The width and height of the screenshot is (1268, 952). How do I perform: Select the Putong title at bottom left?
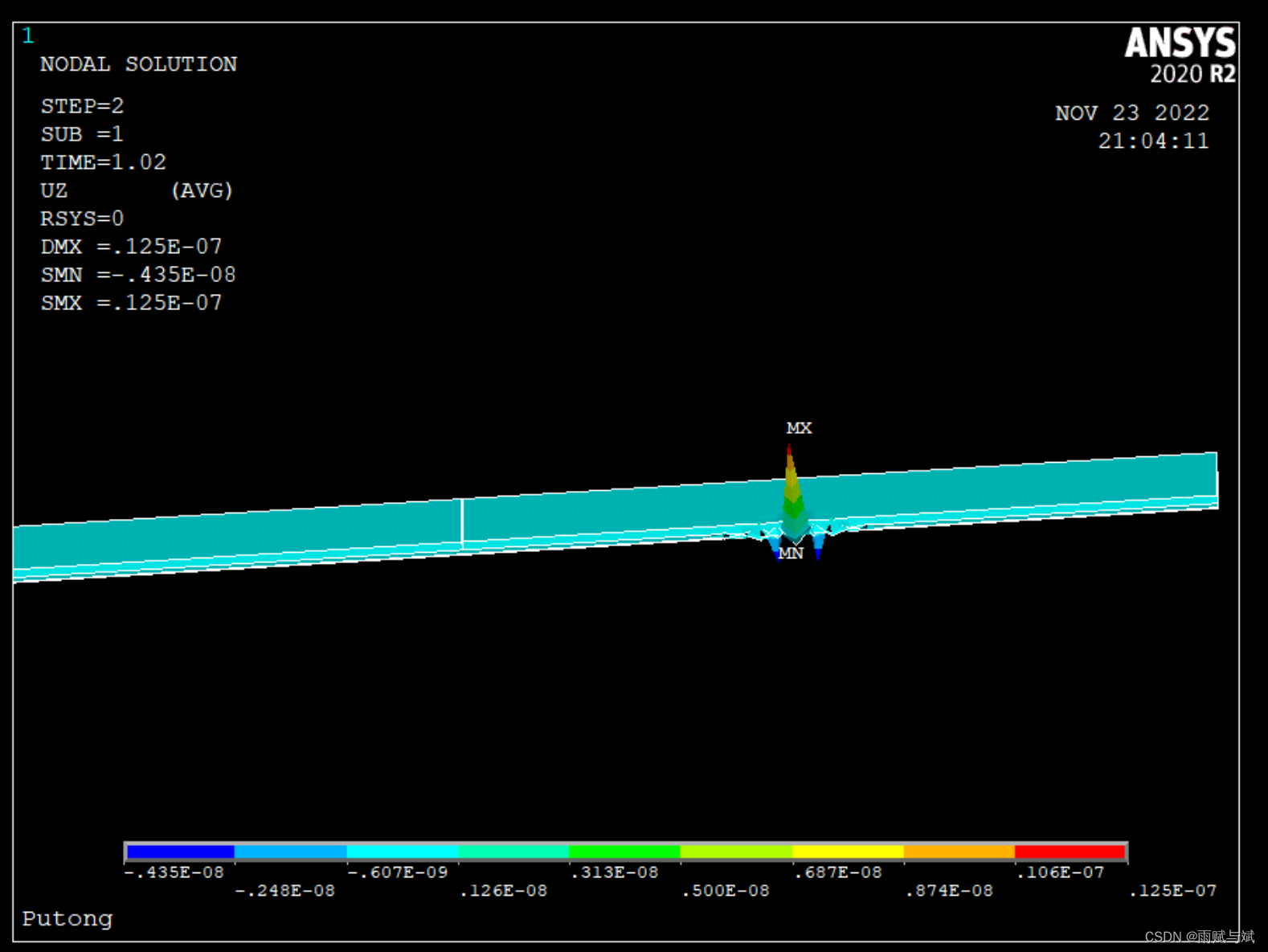click(67, 919)
